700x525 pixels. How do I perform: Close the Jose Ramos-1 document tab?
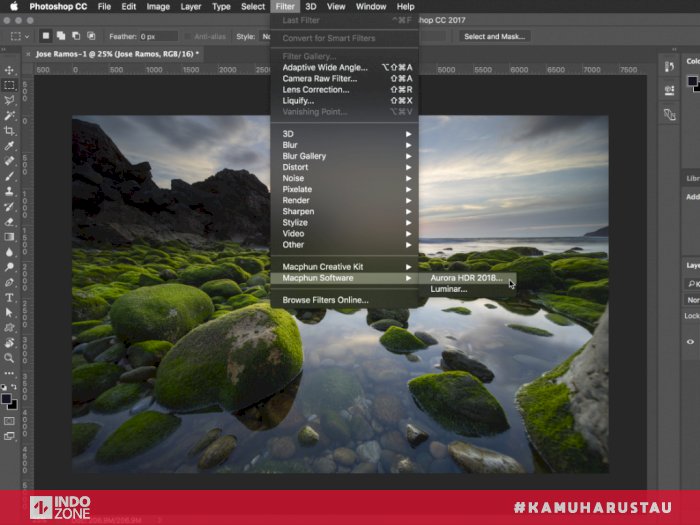(x=28, y=54)
